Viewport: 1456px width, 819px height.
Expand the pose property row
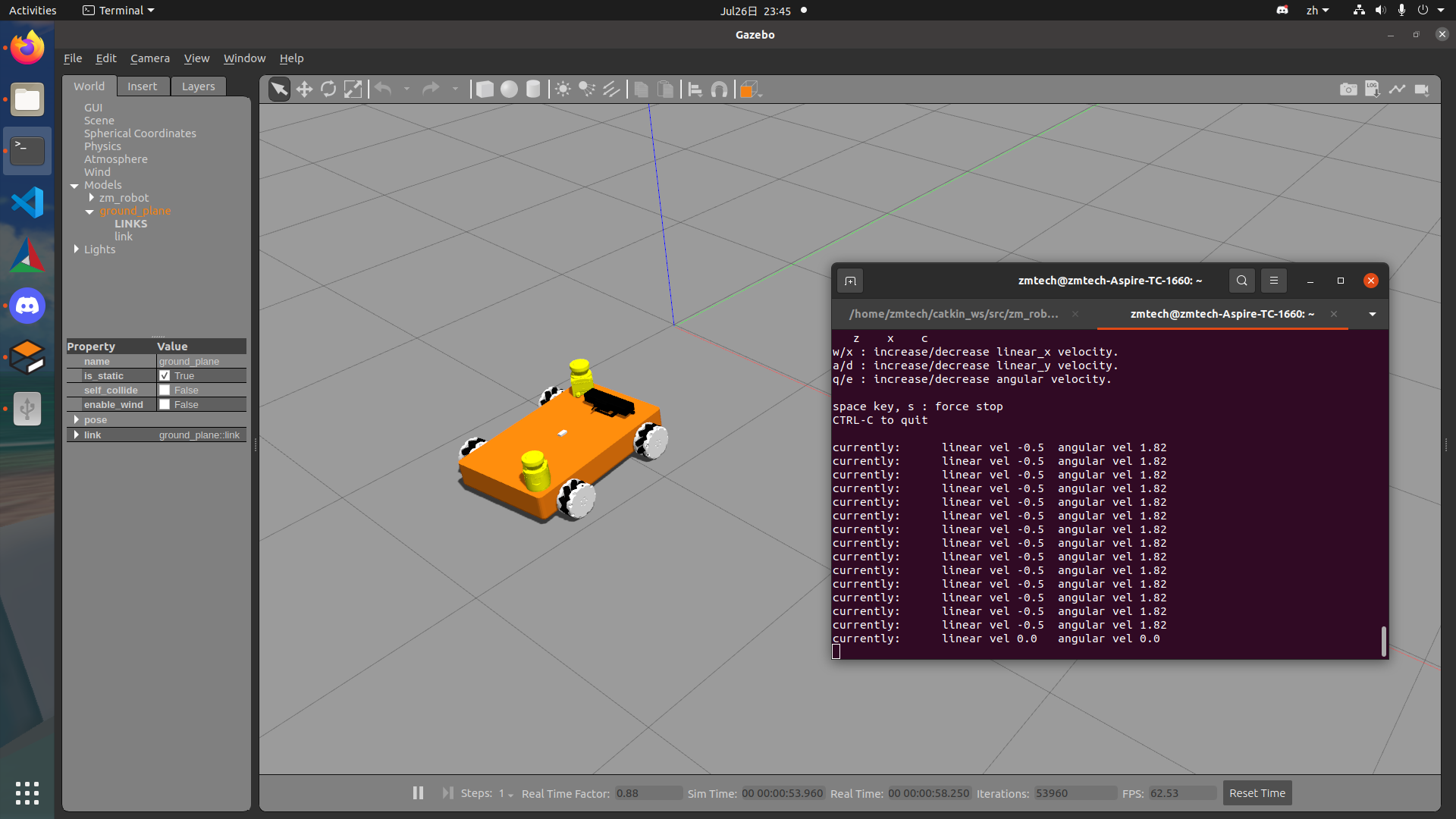click(76, 419)
